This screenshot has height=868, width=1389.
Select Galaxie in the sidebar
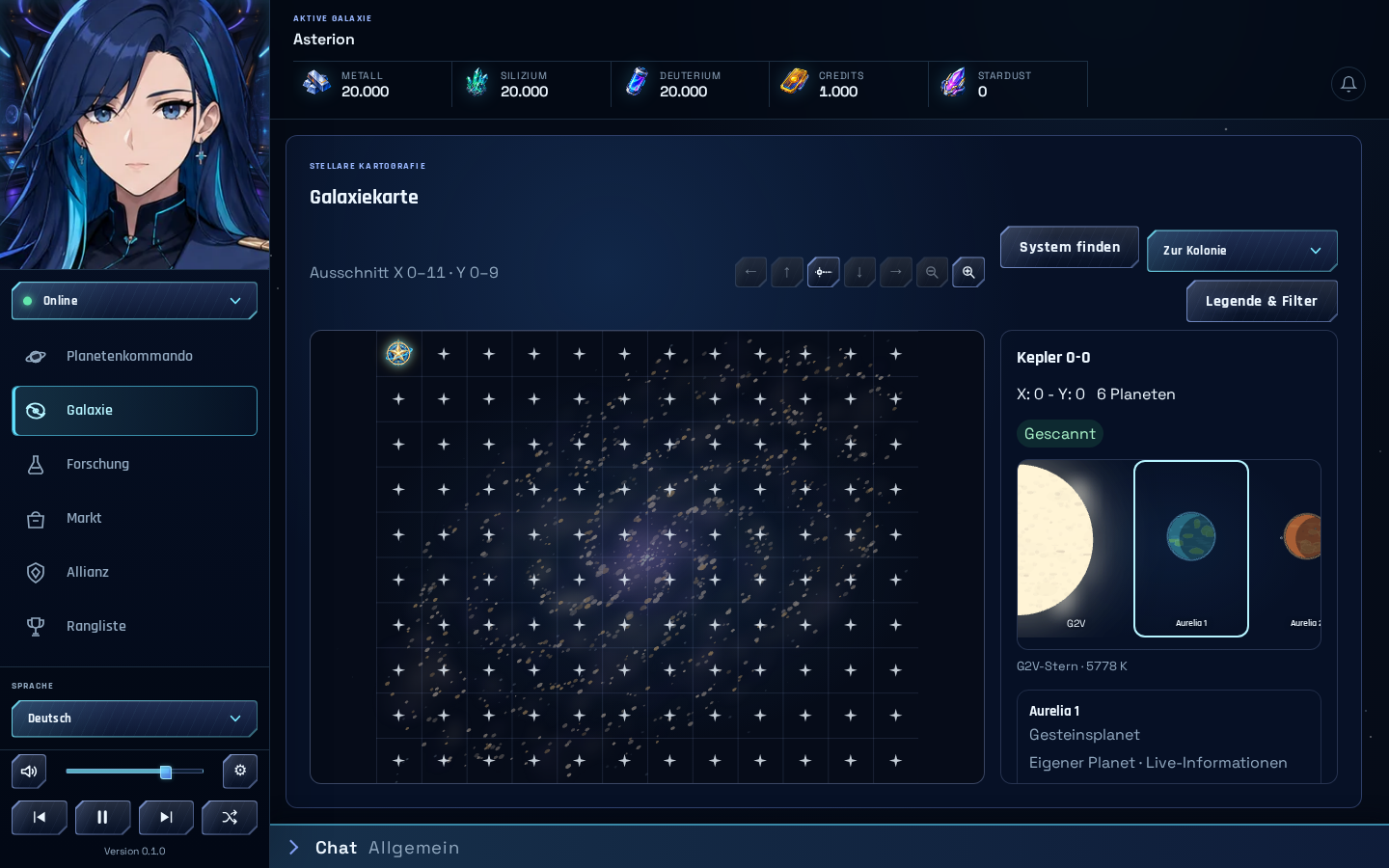tap(134, 411)
